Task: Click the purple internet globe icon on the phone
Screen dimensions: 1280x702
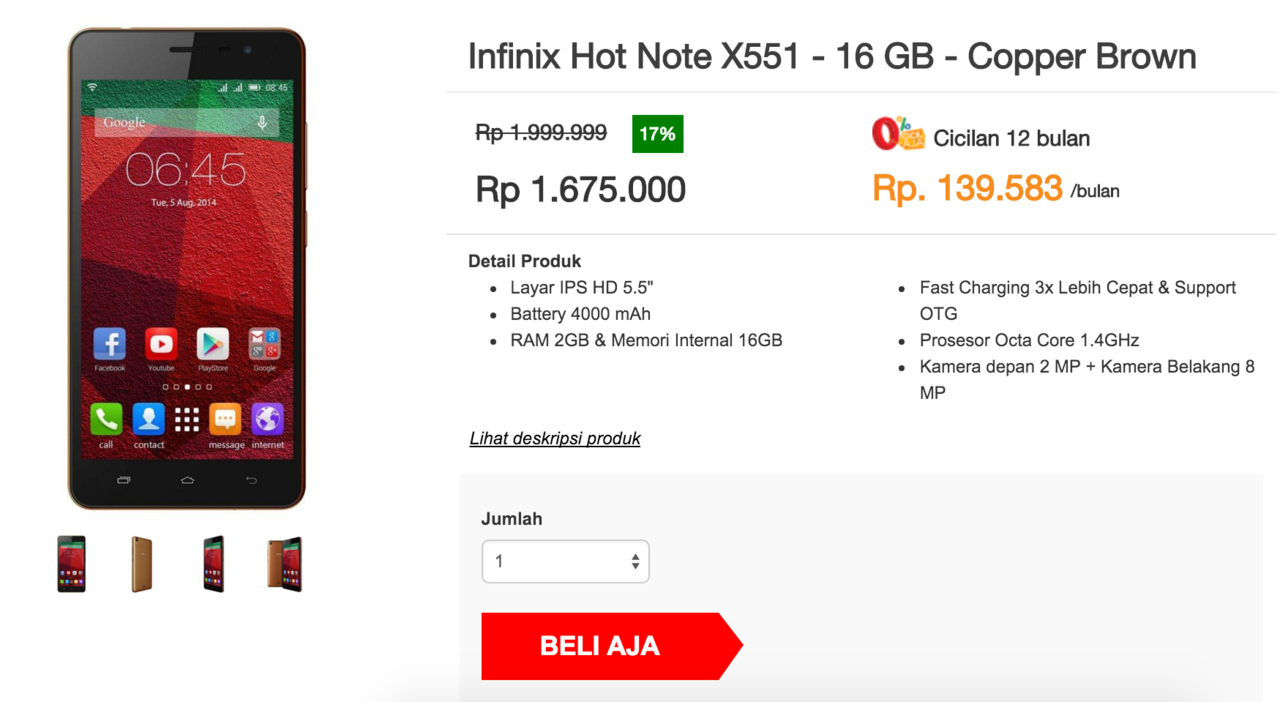Action: 267,419
